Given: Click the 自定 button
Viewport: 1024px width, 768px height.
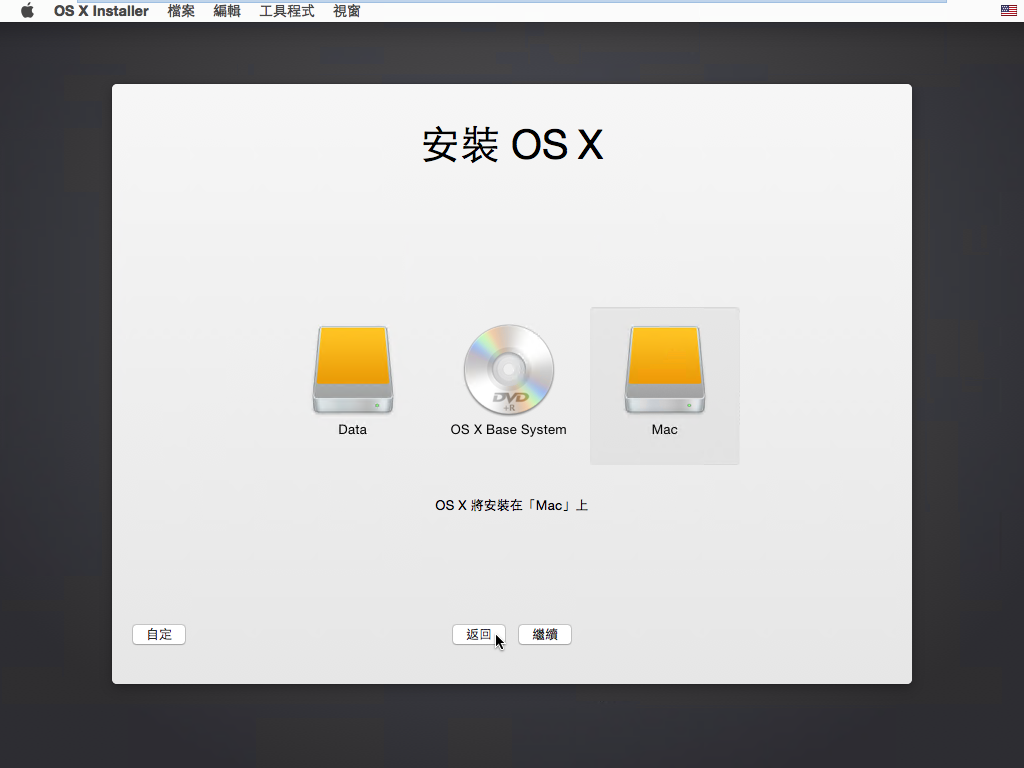Looking at the screenshot, I should point(159,634).
